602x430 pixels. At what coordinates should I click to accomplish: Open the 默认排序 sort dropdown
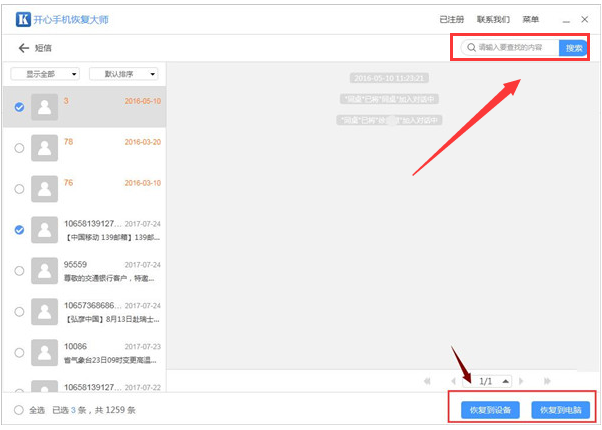(124, 74)
